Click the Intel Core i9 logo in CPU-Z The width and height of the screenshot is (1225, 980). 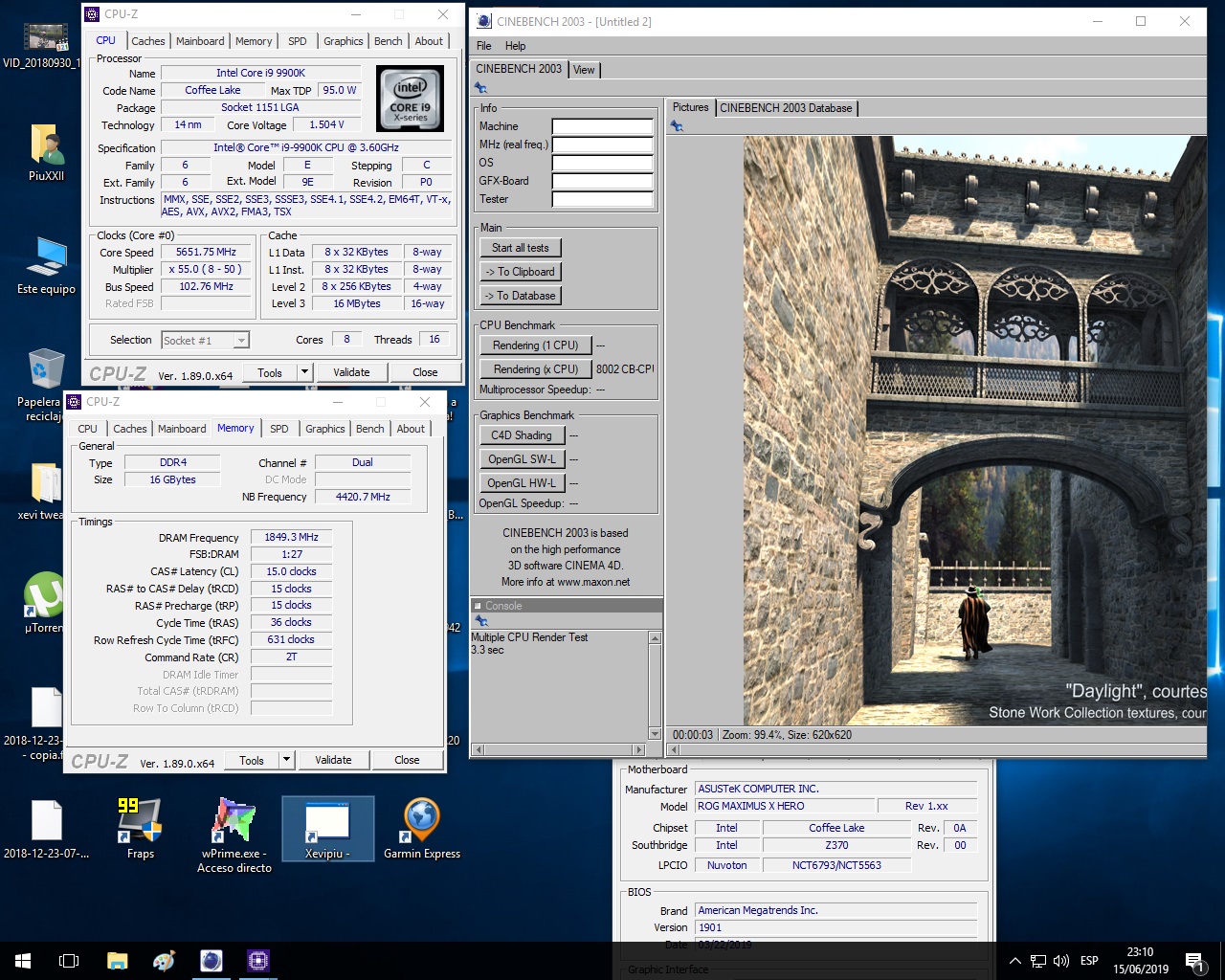click(x=410, y=99)
